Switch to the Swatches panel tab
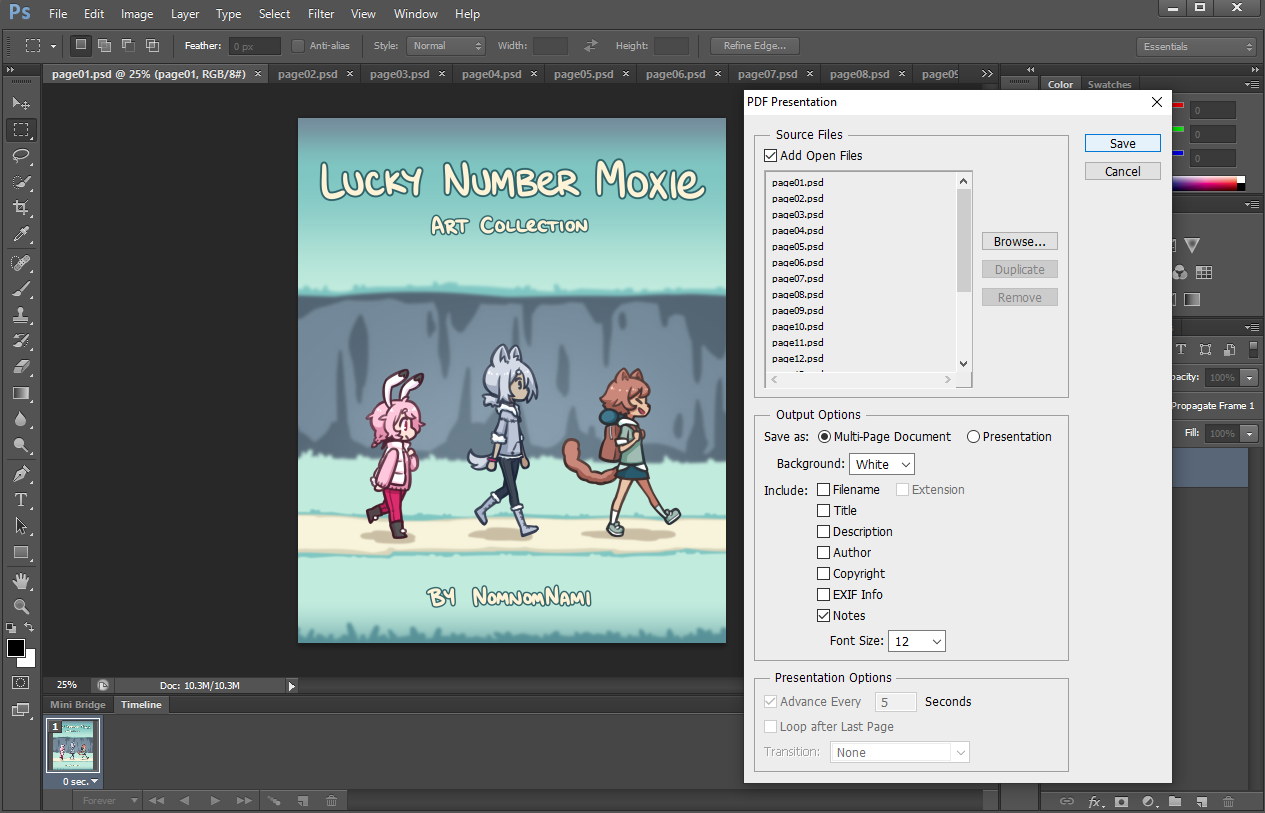 click(1110, 85)
